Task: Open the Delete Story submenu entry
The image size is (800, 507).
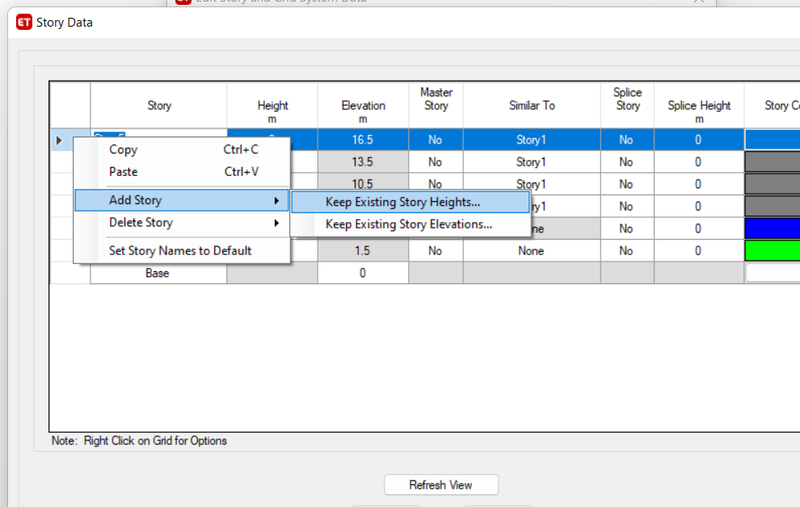Action: pyautogui.click(x=182, y=223)
